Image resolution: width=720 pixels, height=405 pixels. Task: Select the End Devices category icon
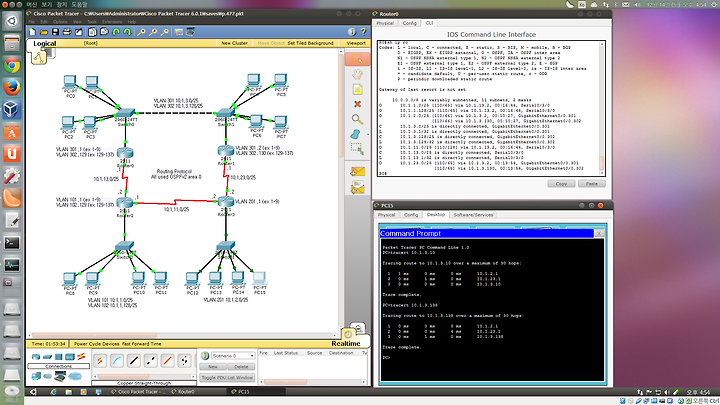36,377
